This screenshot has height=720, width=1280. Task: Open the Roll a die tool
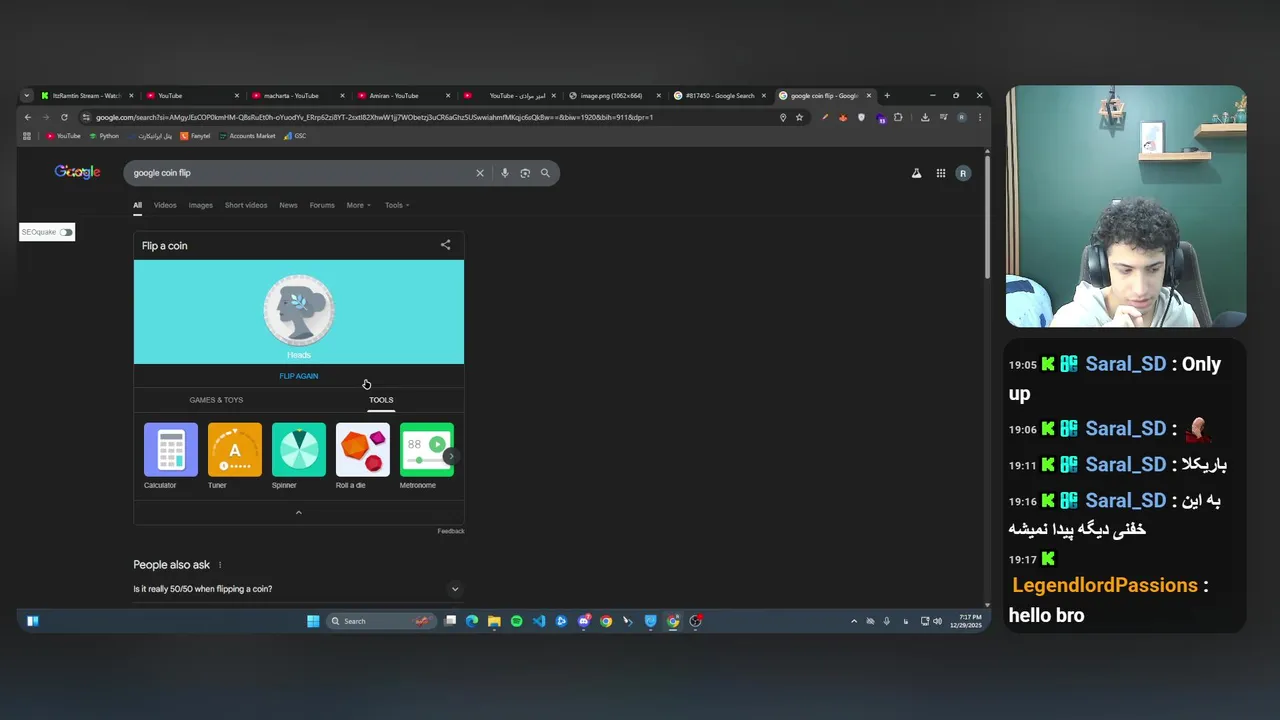(363, 456)
